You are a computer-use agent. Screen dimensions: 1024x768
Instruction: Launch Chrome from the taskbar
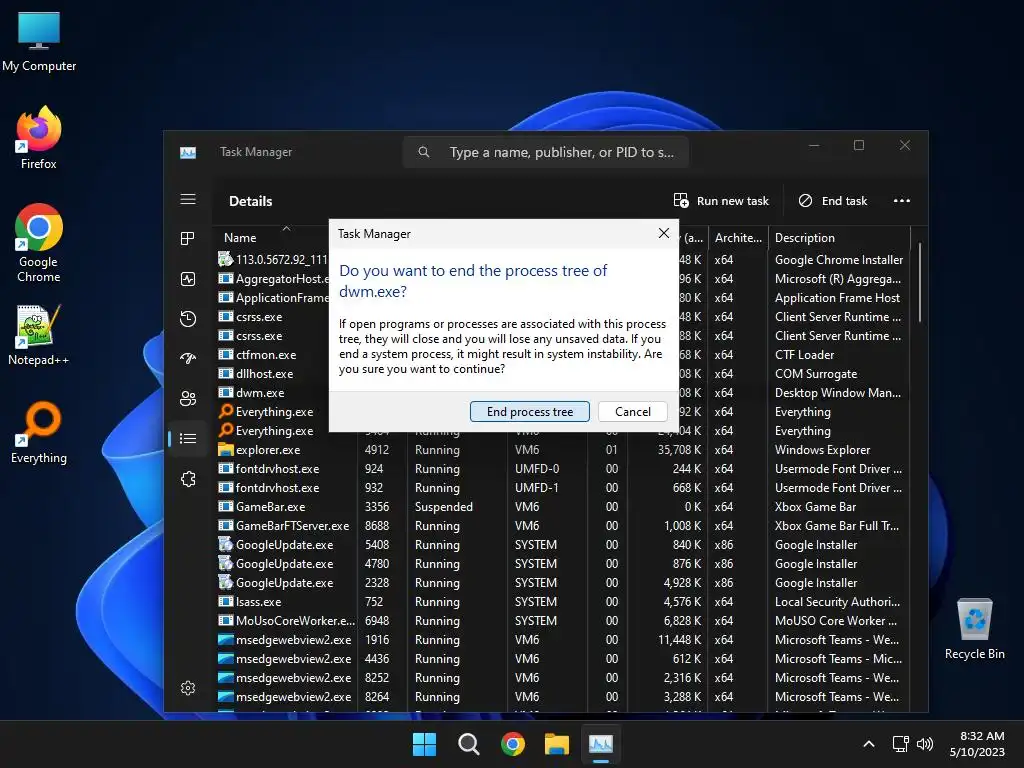[513, 744]
